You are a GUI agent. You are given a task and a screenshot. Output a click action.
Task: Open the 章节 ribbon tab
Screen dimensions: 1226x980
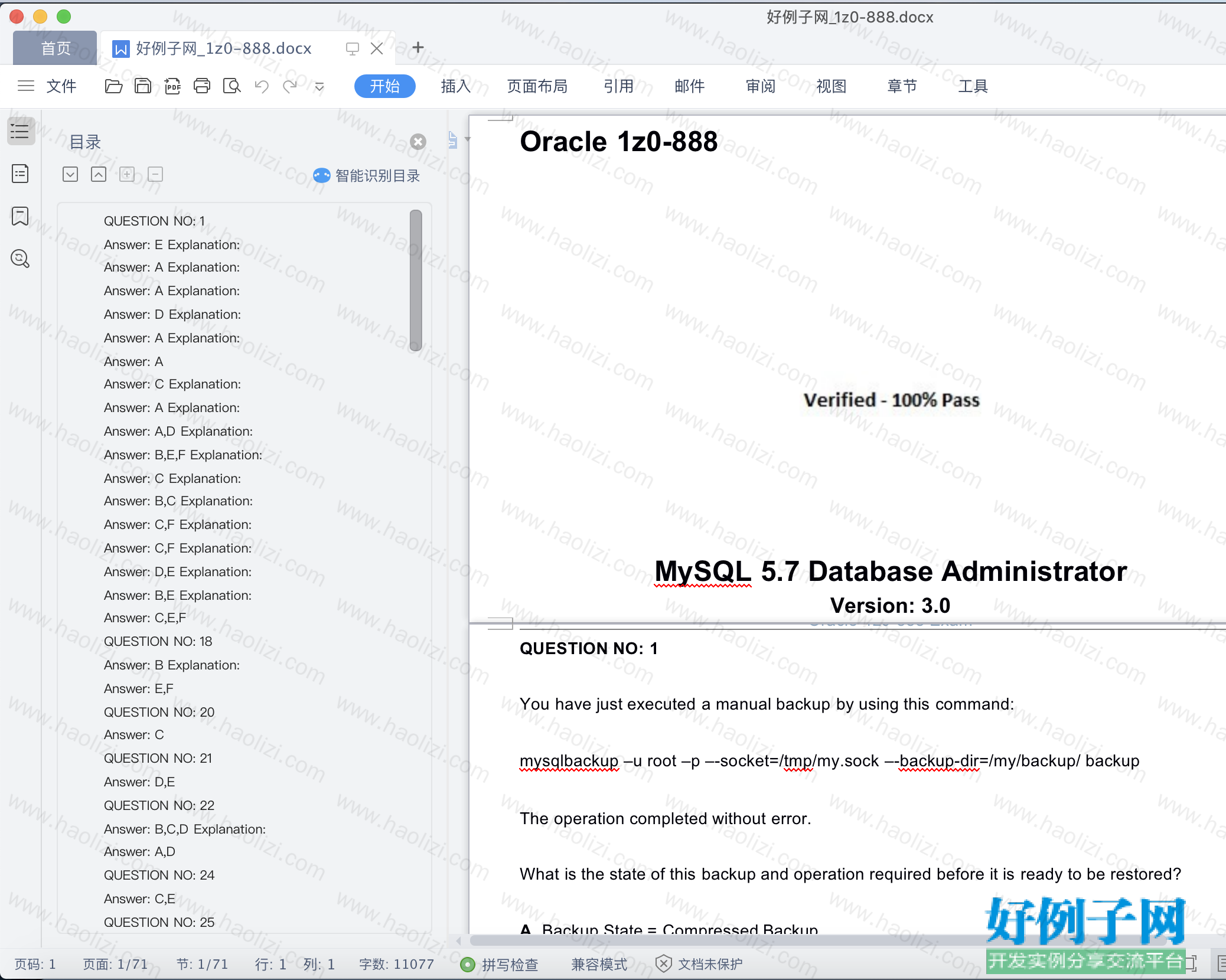click(902, 86)
